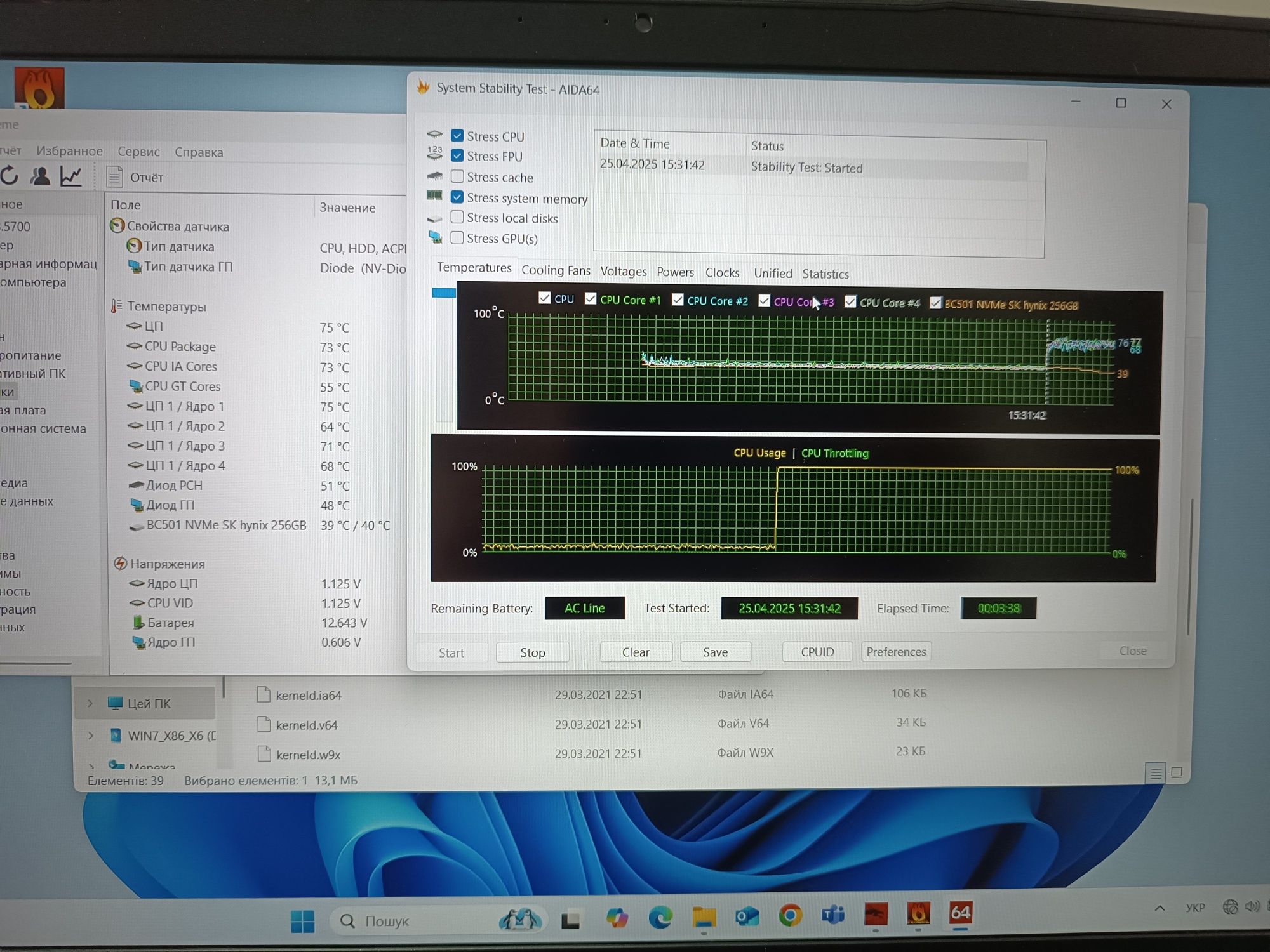Click the Отчёт report icon
Viewport: 1270px width, 952px height.
[114, 176]
